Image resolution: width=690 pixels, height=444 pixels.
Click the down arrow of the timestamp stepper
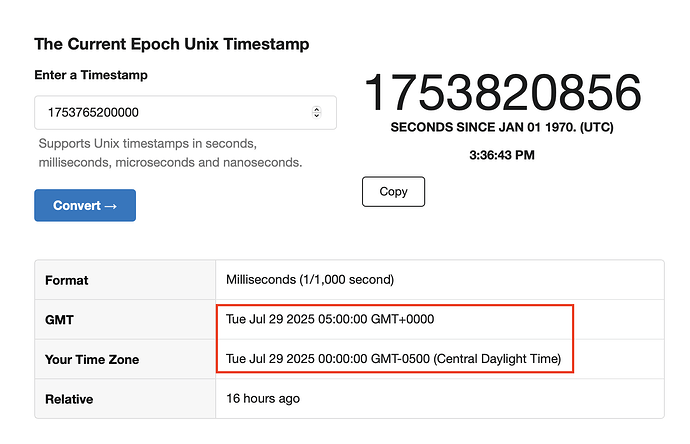coord(316,116)
